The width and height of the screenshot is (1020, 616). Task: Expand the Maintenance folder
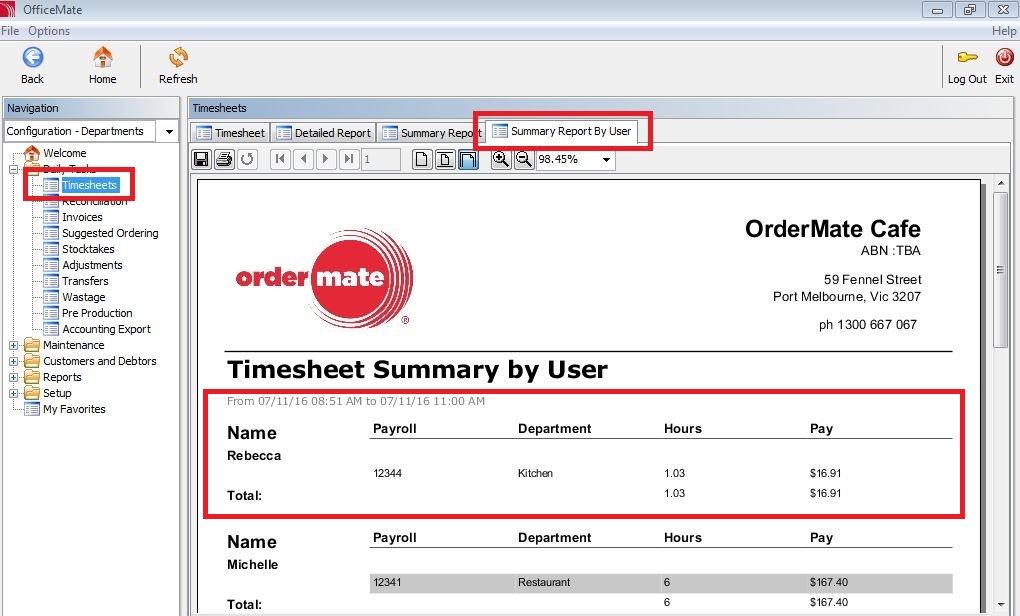[x=13, y=345]
